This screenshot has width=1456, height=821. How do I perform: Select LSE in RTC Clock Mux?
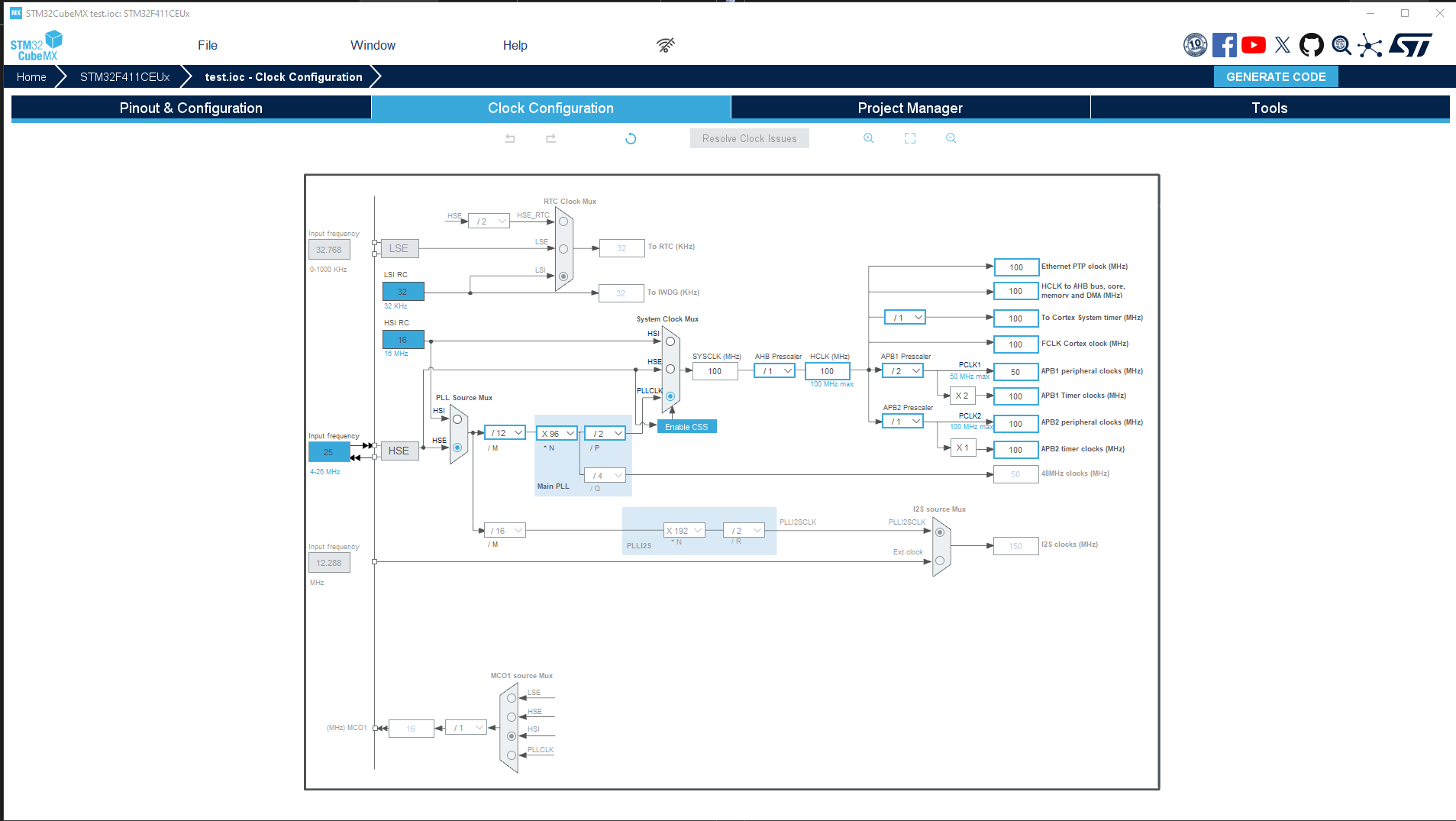tap(563, 249)
